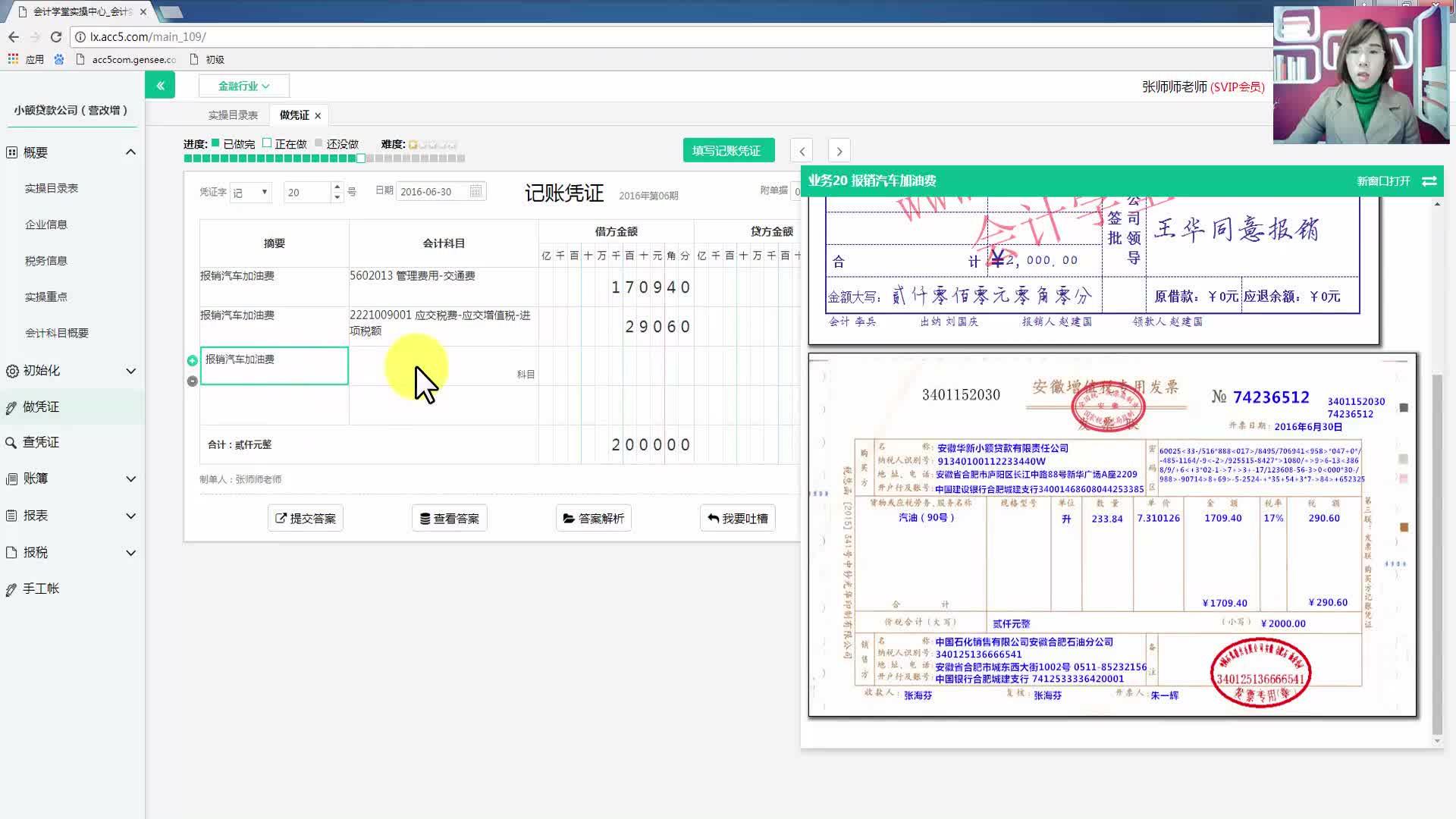This screenshot has width=1456, height=819.
Task: Click the minus icon to delete voucher row
Action: [x=193, y=381]
